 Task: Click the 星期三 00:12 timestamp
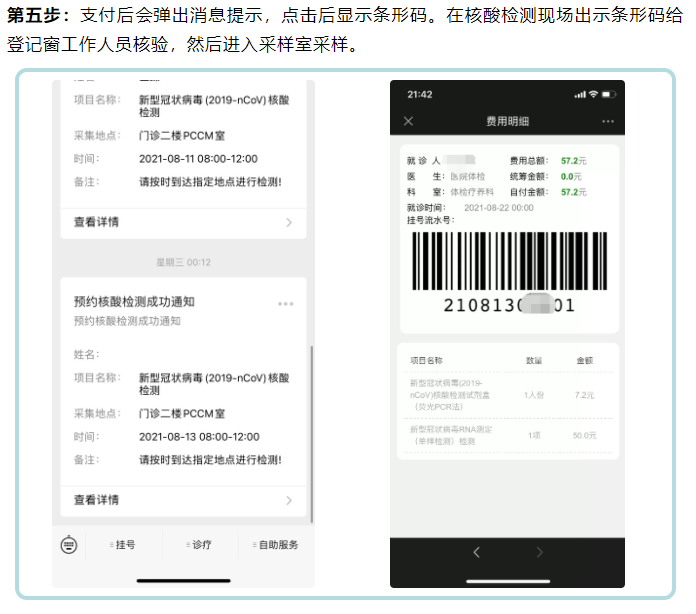(x=183, y=262)
